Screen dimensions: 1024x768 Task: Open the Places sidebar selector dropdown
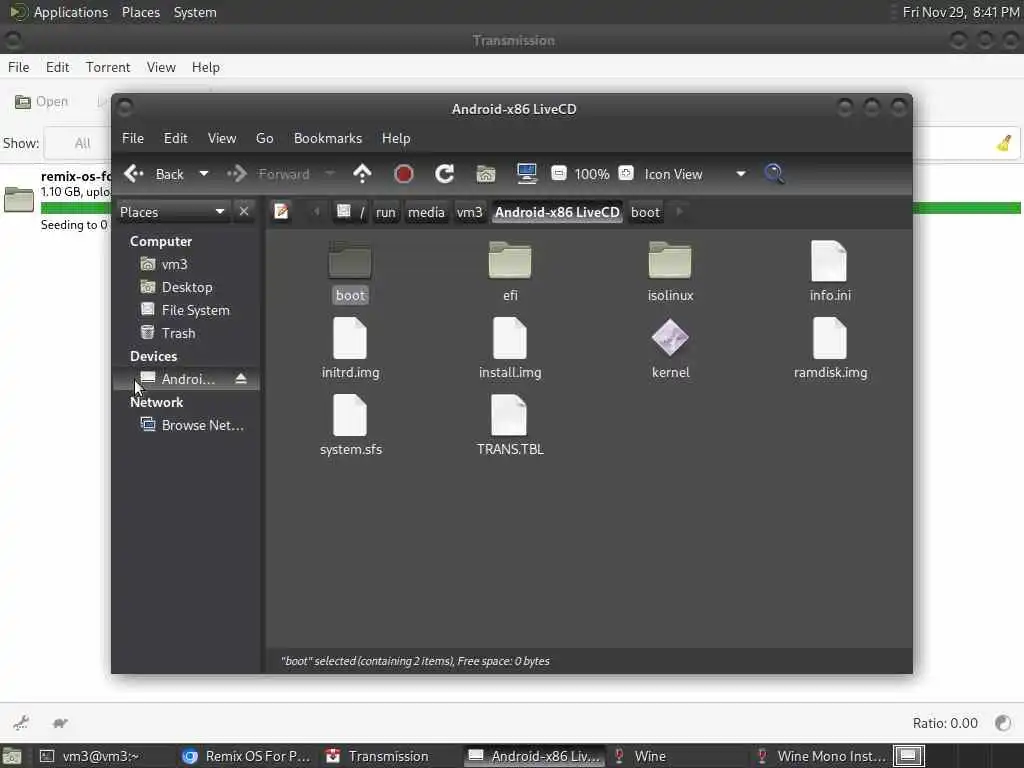(x=172, y=212)
